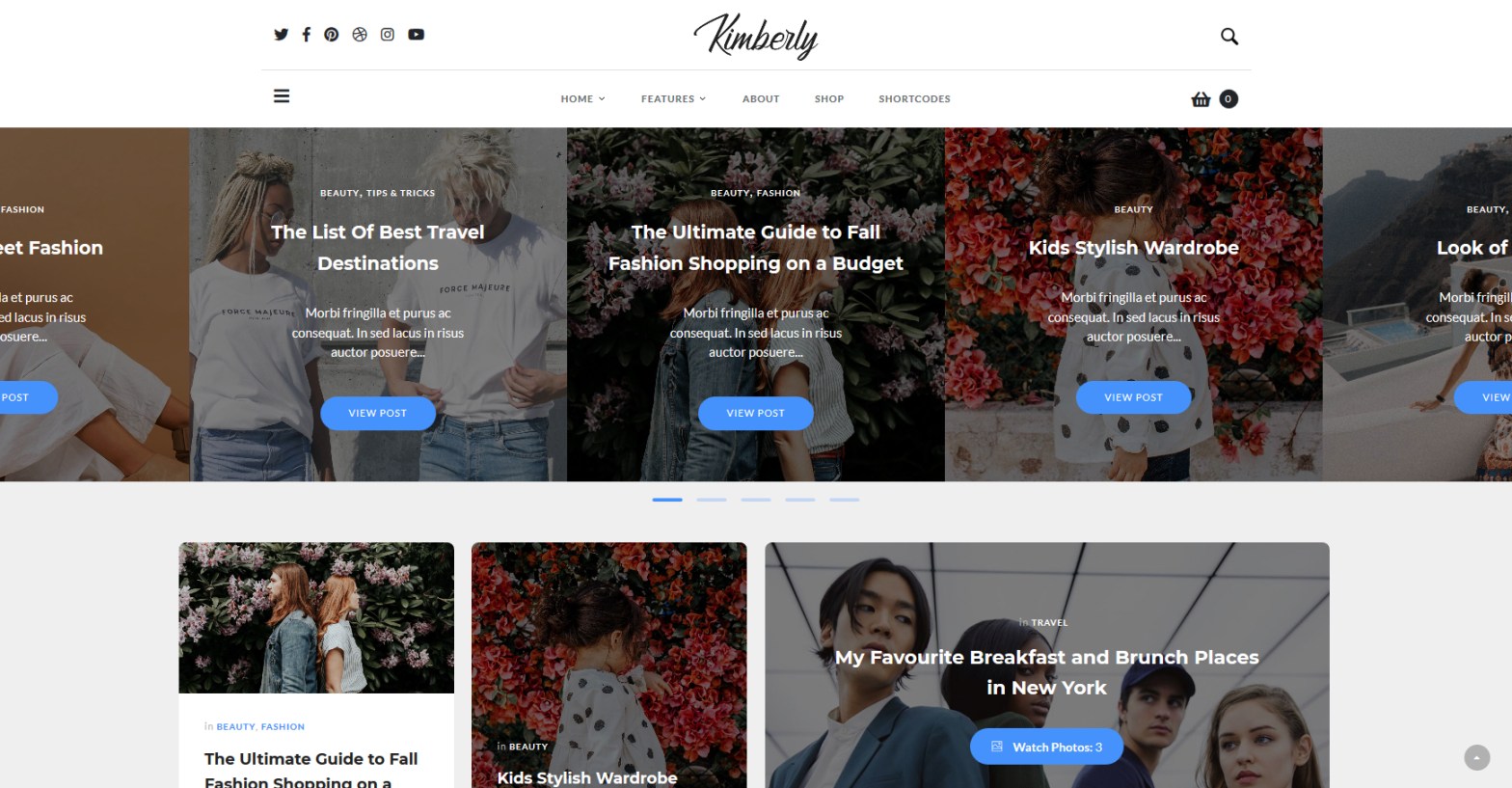
Task: Open the Pinterest social icon
Action: pyautogui.click(x=331, y=35)
